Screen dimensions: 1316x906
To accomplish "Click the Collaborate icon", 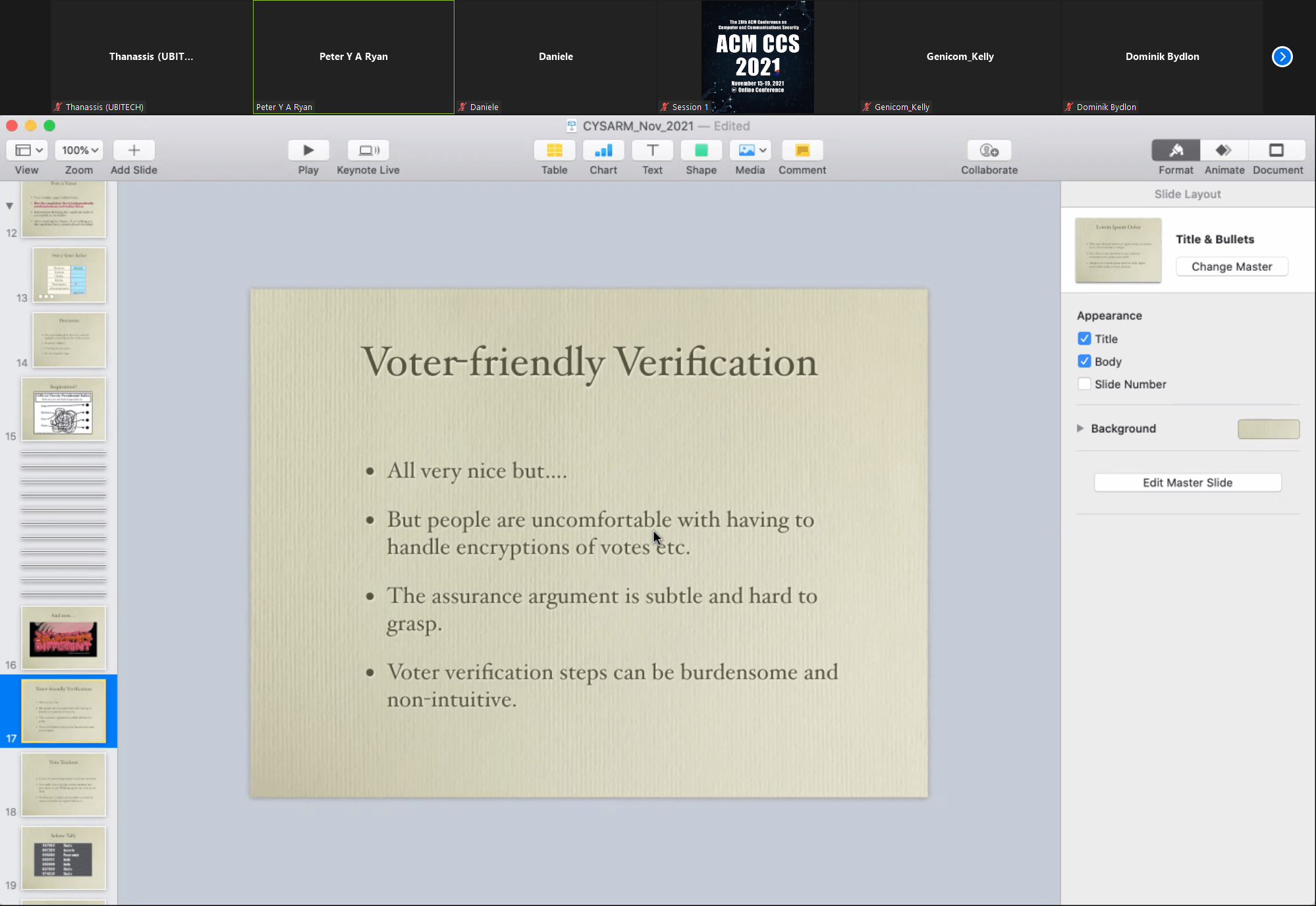I will [x=989, y=150].
